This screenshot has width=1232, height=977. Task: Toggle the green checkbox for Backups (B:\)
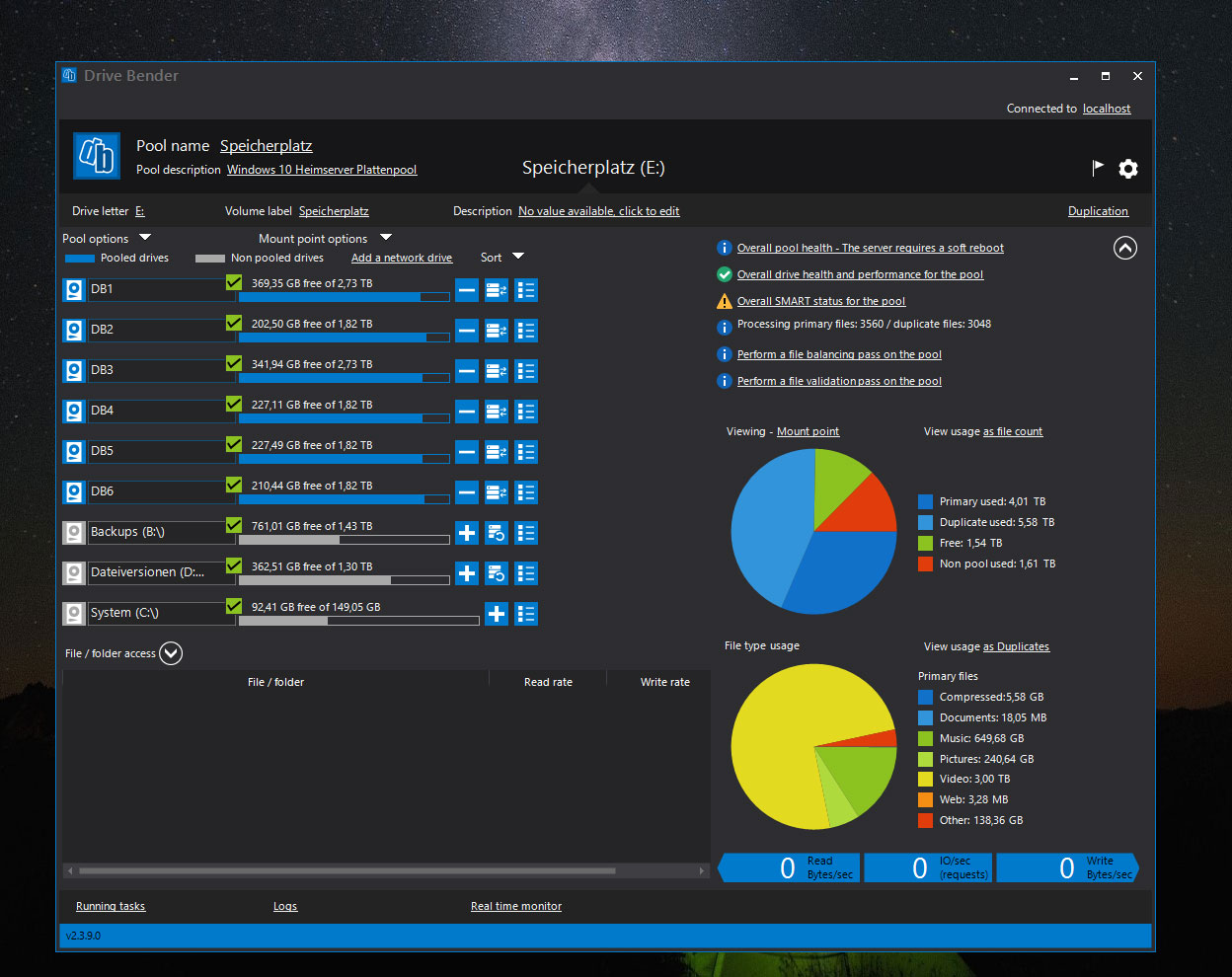click(234, 525)
